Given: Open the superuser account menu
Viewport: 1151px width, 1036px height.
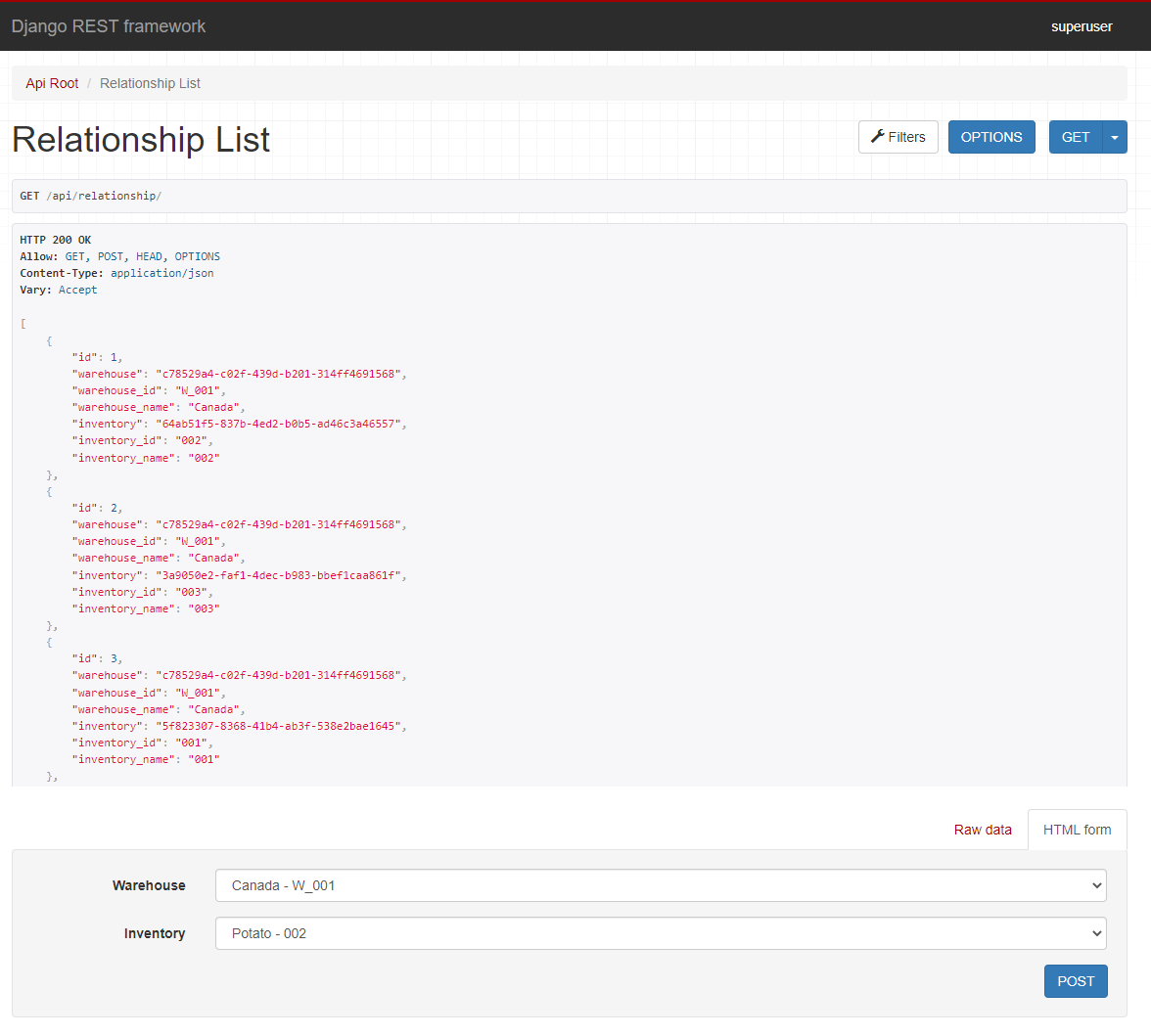Looking at the screenshot, I should point(1081,26).
